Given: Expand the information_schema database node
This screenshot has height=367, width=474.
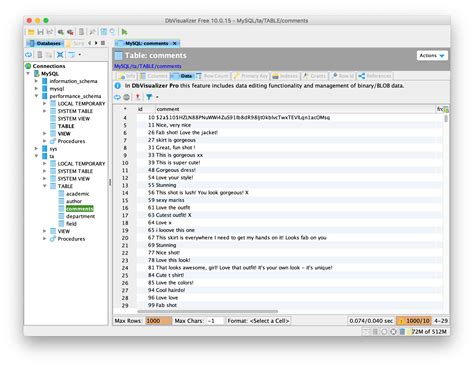Looking at the screenshot, I should [x=36, y=81].
